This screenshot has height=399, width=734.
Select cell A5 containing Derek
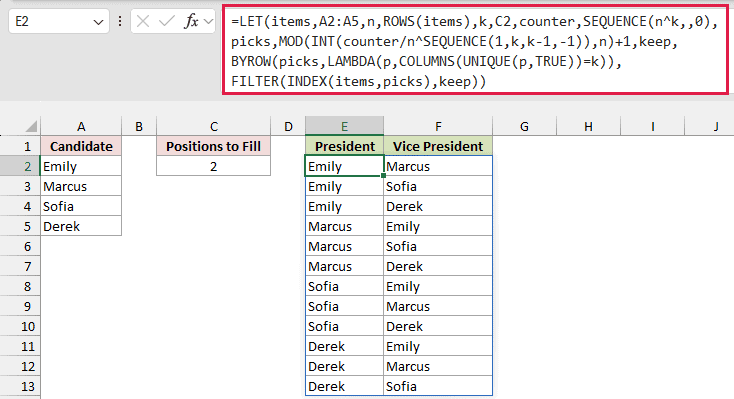81,226
